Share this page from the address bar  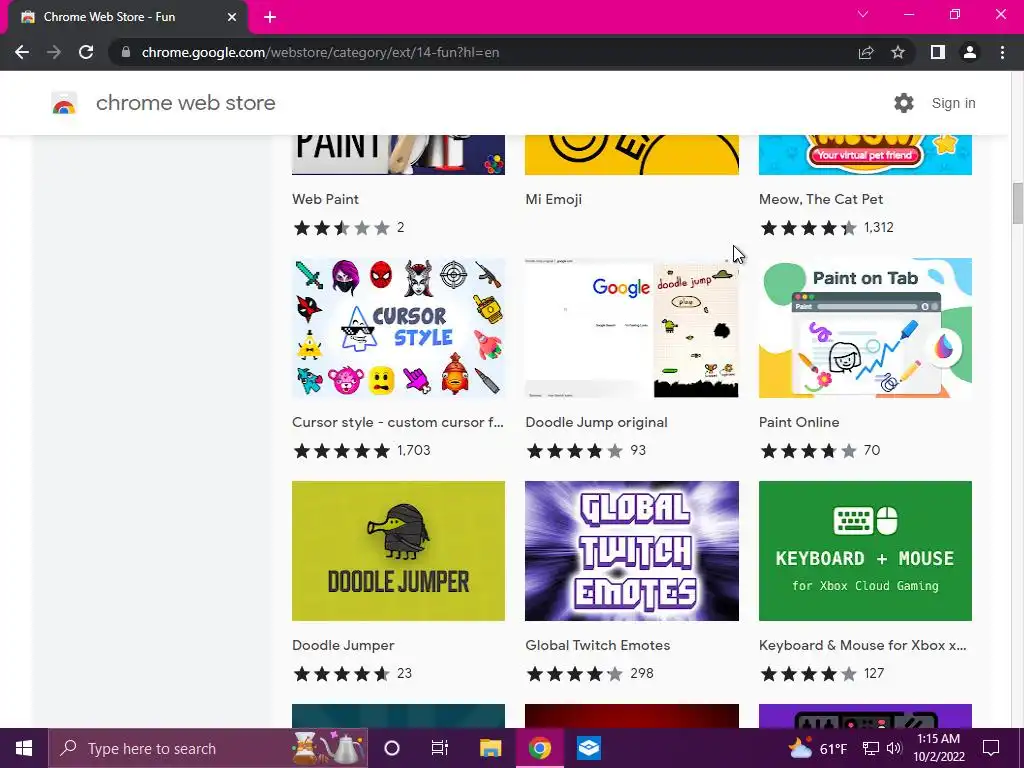click(866, 52)
